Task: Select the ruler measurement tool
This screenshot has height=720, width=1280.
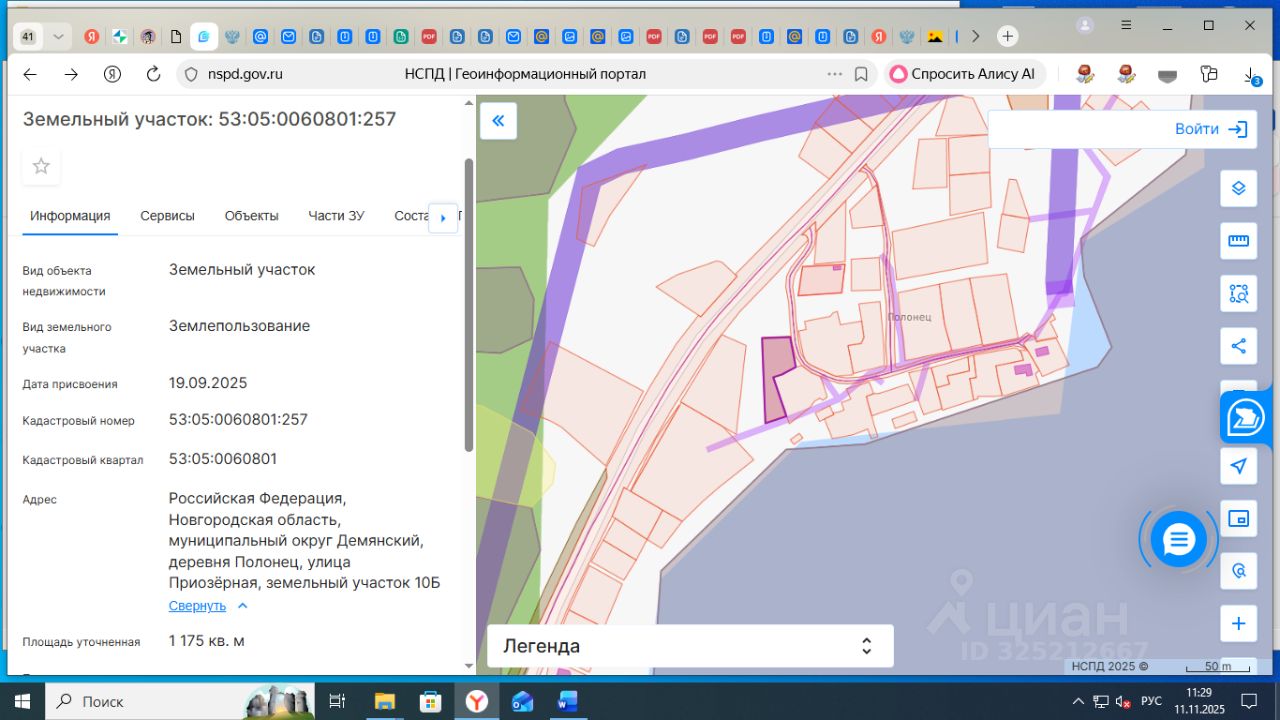Action: click(1238, 241)
